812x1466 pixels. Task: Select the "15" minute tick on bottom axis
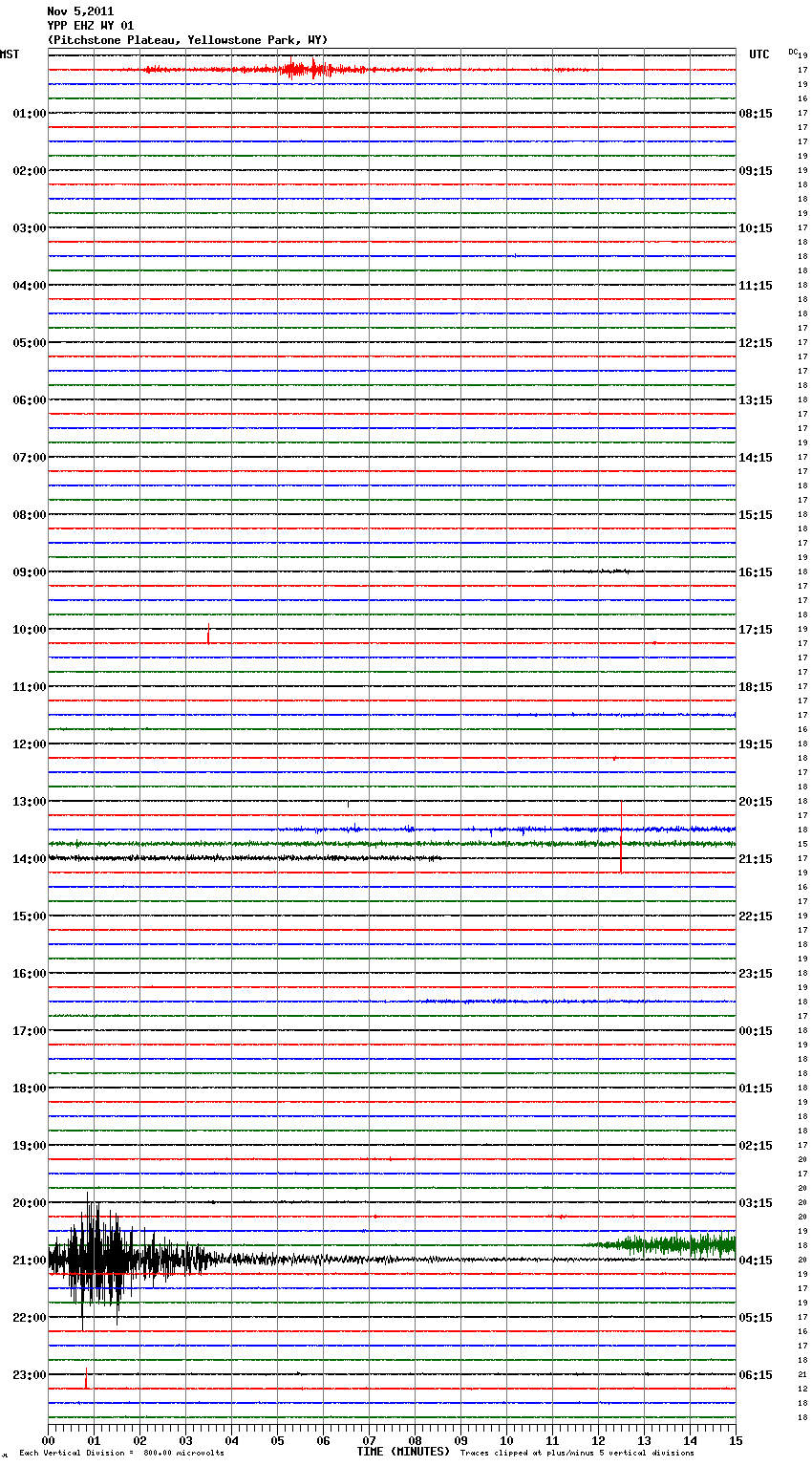click(736, 1440)
